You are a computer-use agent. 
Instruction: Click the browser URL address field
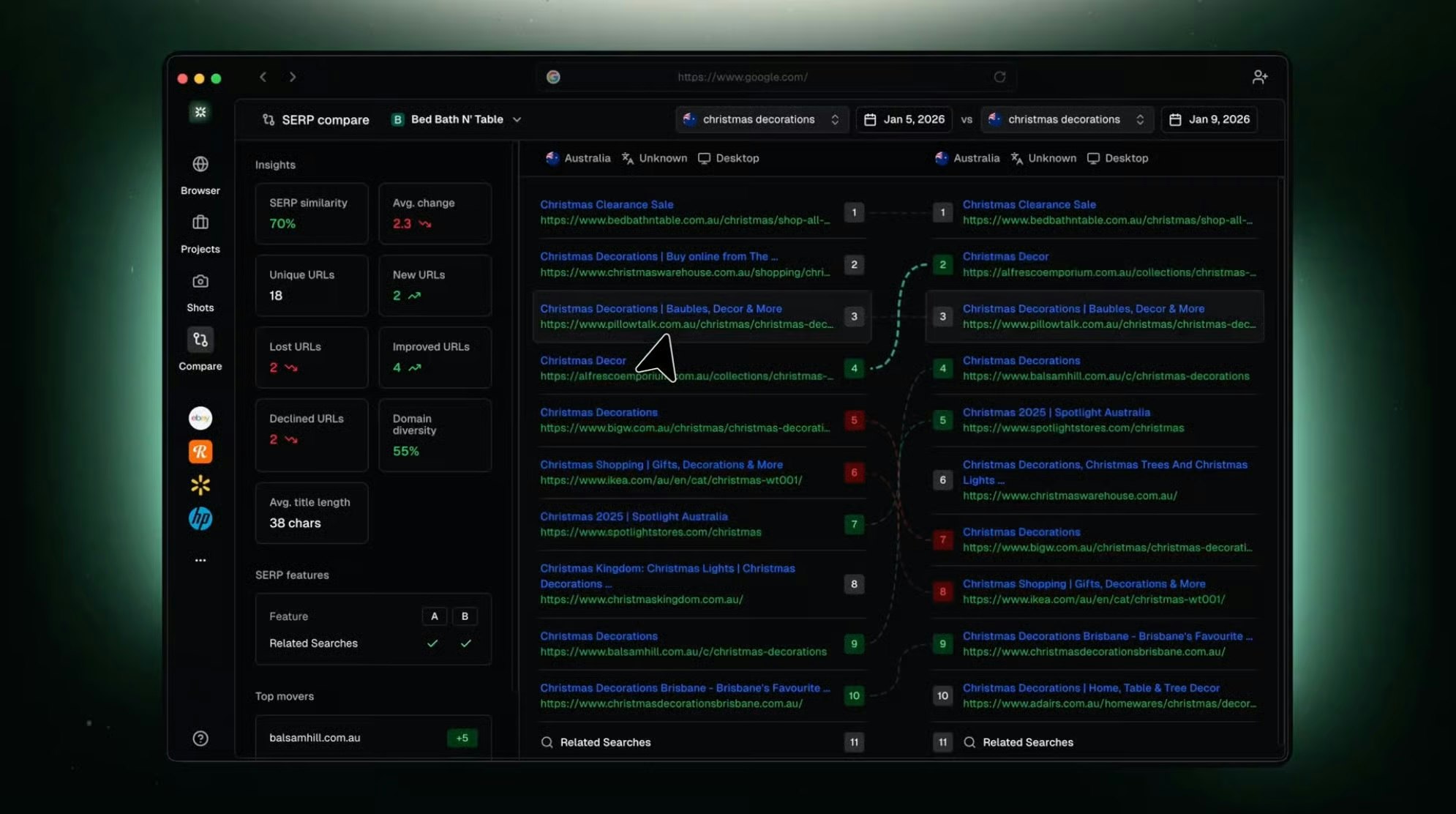click(x=742, y=77)
